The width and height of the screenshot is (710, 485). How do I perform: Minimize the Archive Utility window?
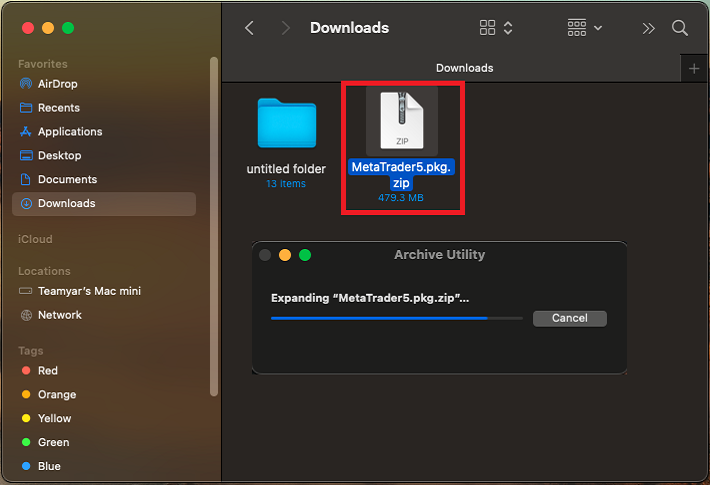pyautogui.click(x=284, y=255)
